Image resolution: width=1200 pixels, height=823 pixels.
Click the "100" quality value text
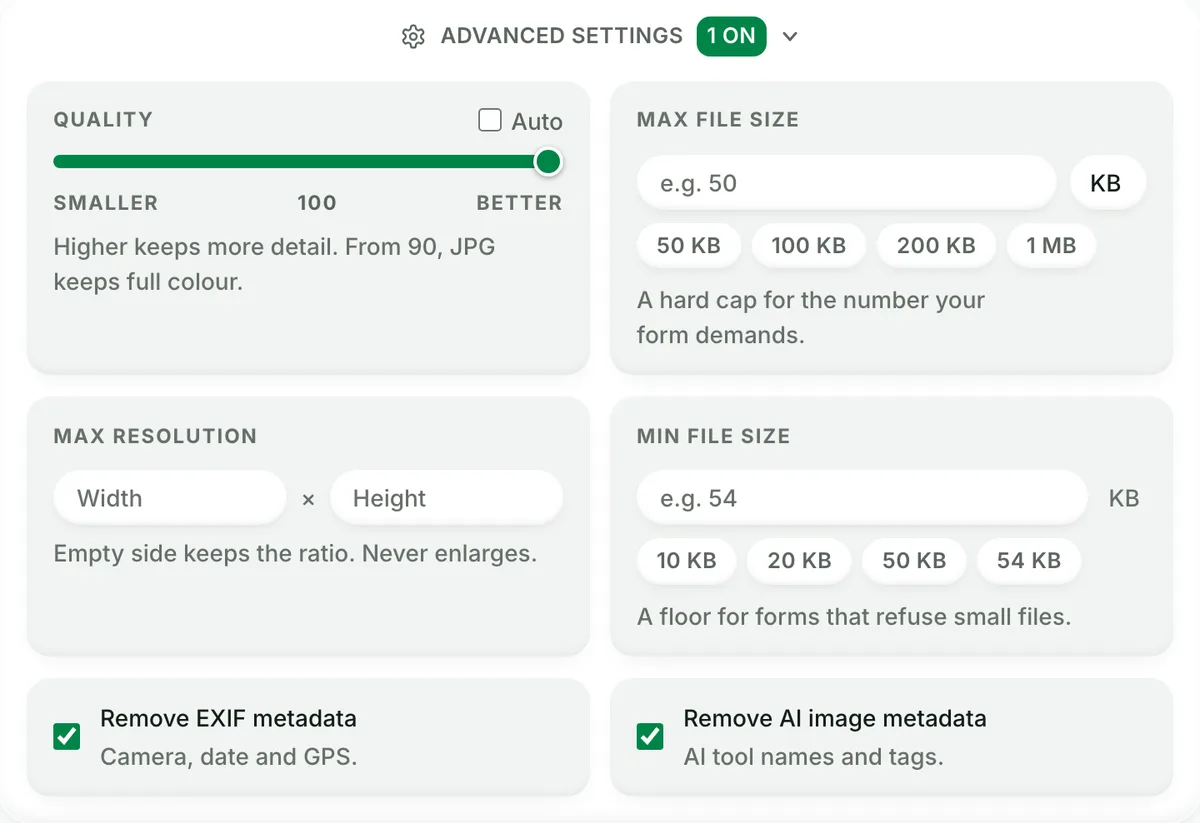tap(317, 203)
